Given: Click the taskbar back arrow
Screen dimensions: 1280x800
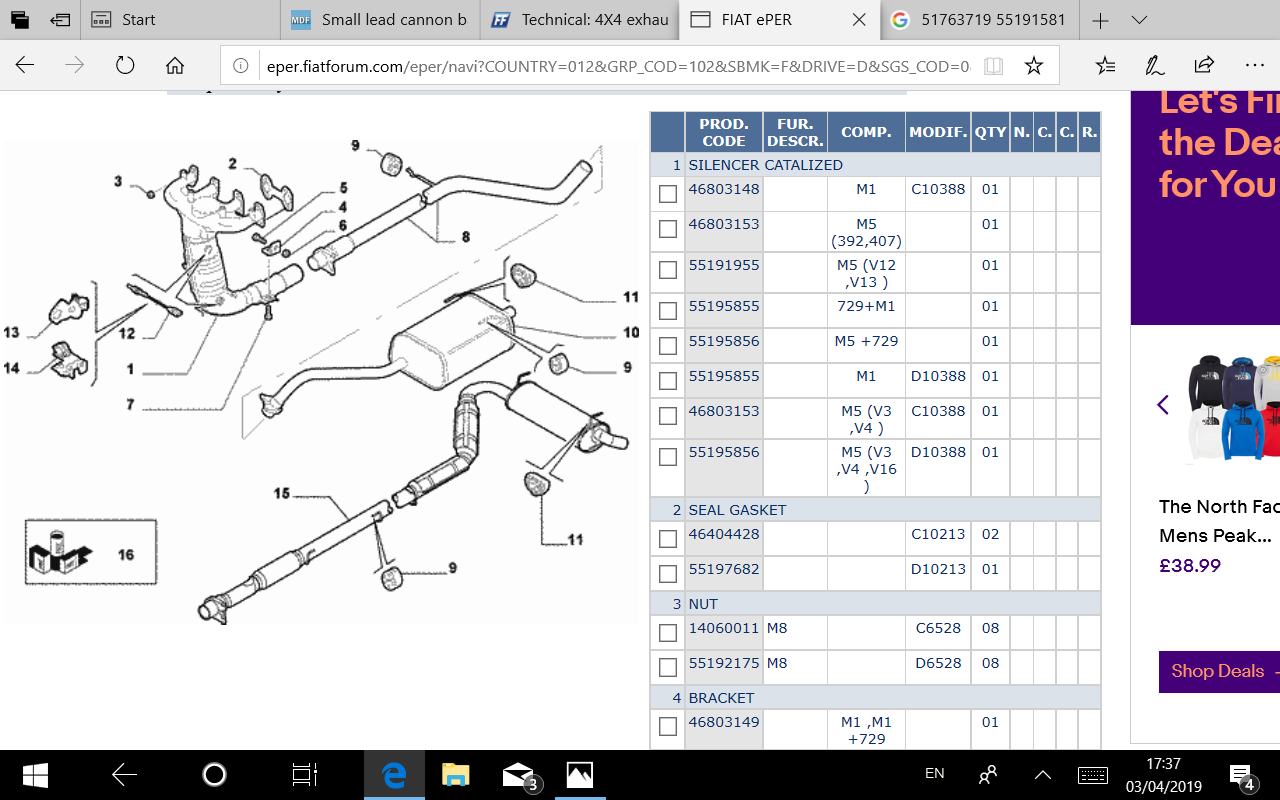Looking at the screenshot, I should pos(125,775).
